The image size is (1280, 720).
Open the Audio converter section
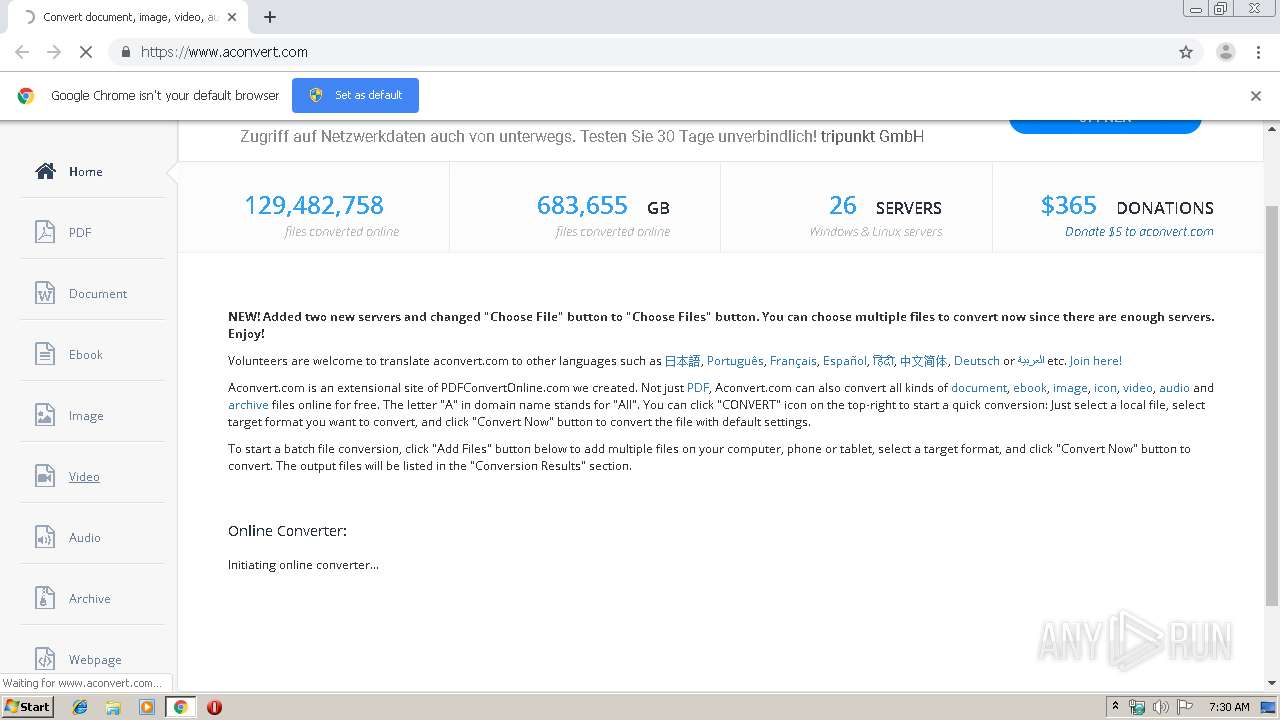pyautogui.click(x=85, y=538)
